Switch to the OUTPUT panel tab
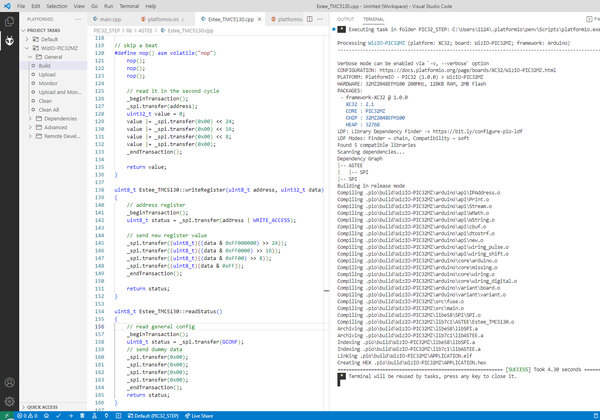The height and width of the screenshot is (420, 600). point(345,19)
